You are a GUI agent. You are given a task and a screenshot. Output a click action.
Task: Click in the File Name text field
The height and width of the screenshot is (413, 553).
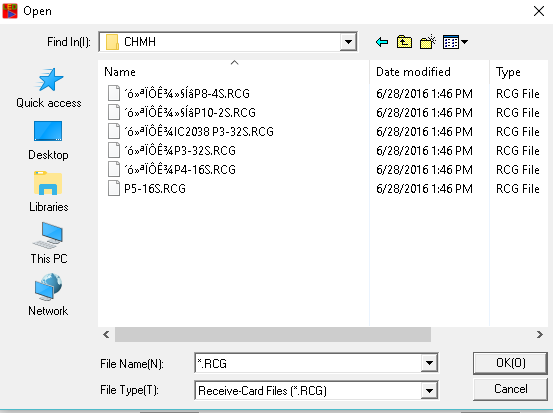click(308, 363)
